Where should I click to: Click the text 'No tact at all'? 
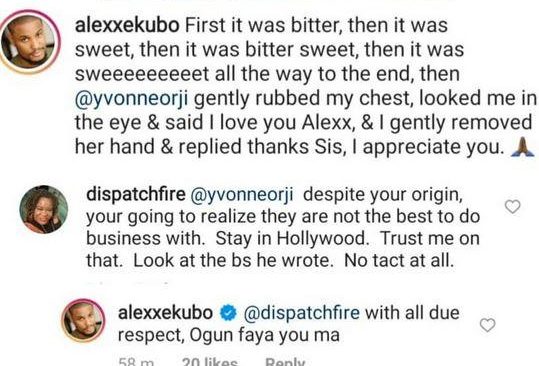[399, 260]
